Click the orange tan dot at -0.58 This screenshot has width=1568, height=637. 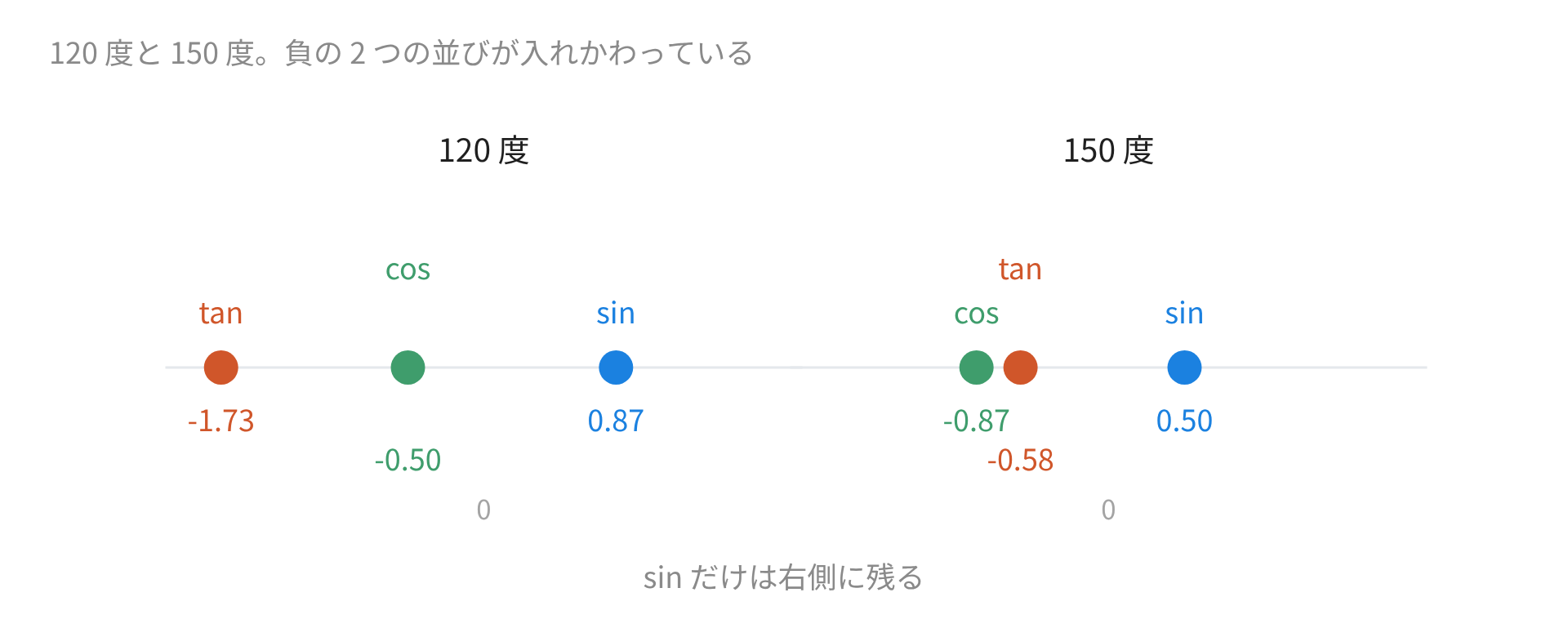1020,367
